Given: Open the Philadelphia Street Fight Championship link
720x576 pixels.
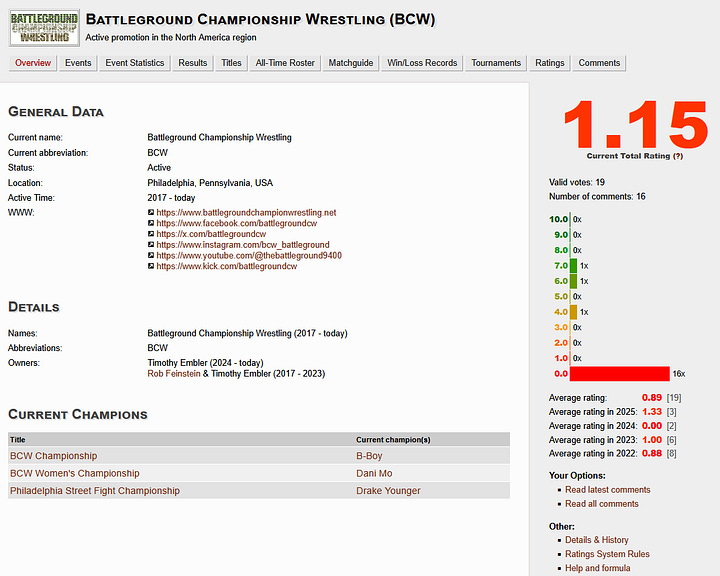Looking at the screenshot, I should (95, 491).
